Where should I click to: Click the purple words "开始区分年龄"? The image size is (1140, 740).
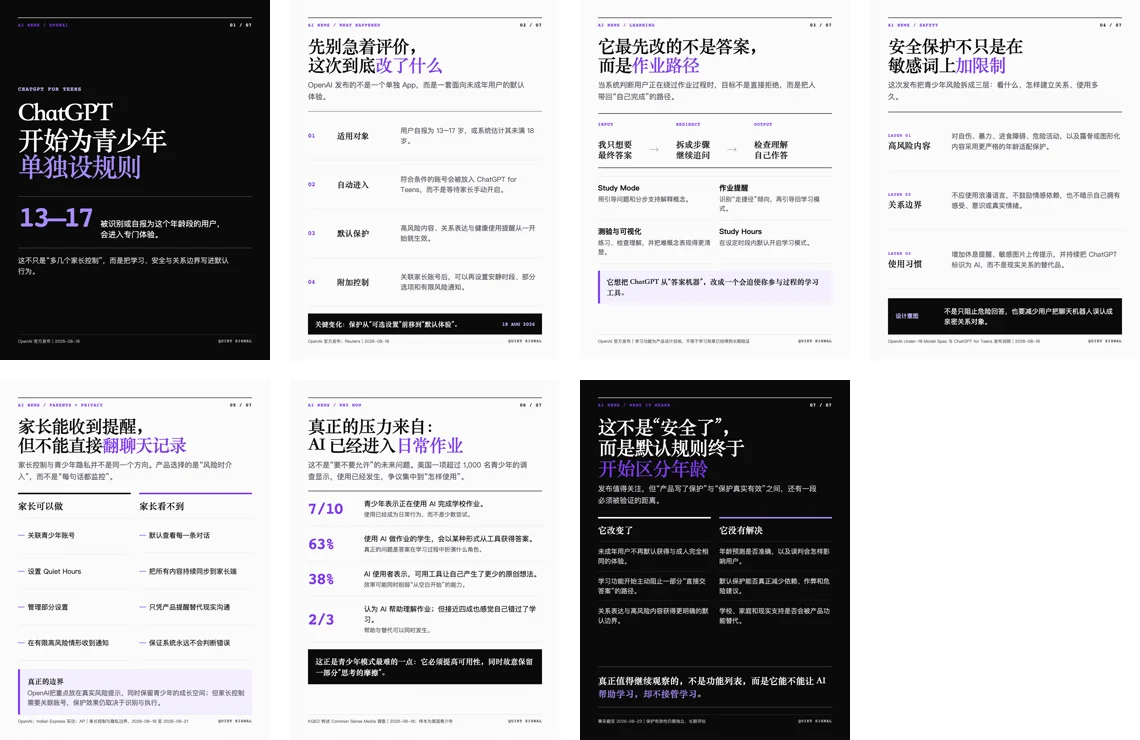[x=653, y=469]
